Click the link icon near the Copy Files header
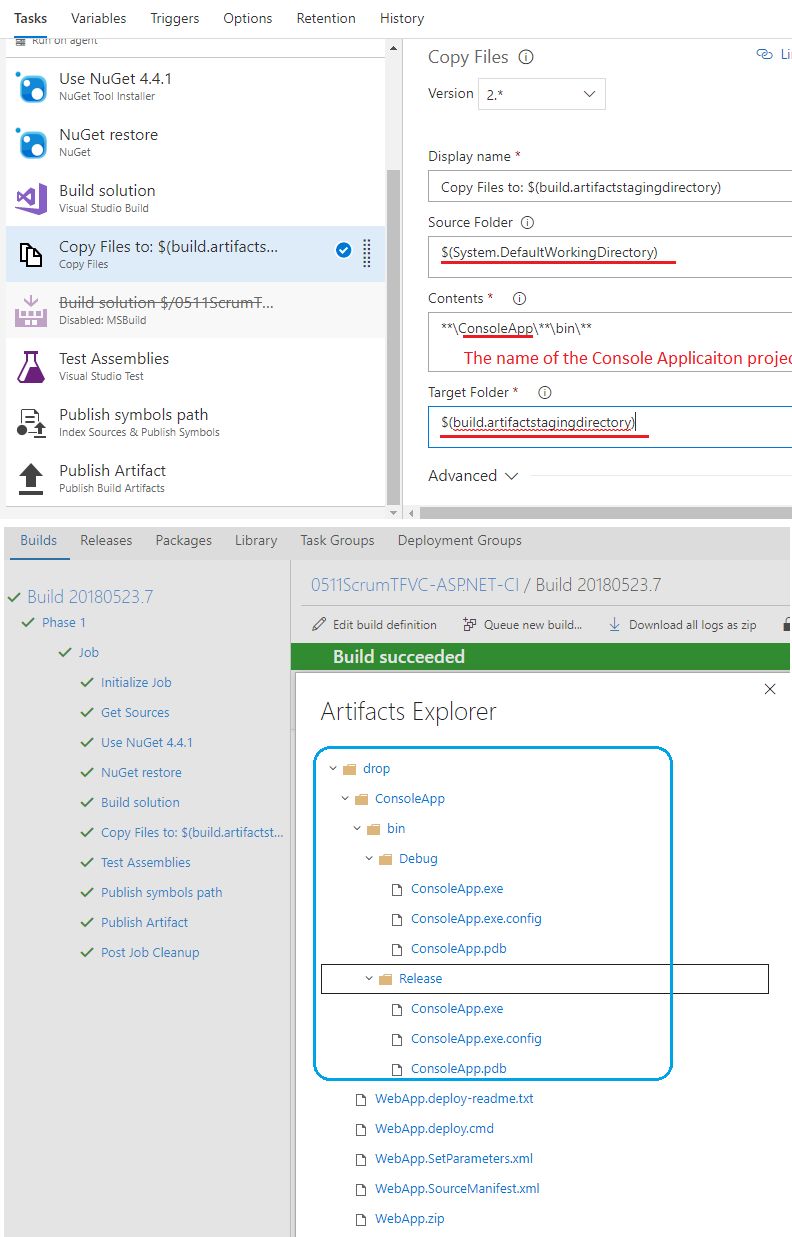This screenshot has height=1237, width=792. [x=765, y=54]
